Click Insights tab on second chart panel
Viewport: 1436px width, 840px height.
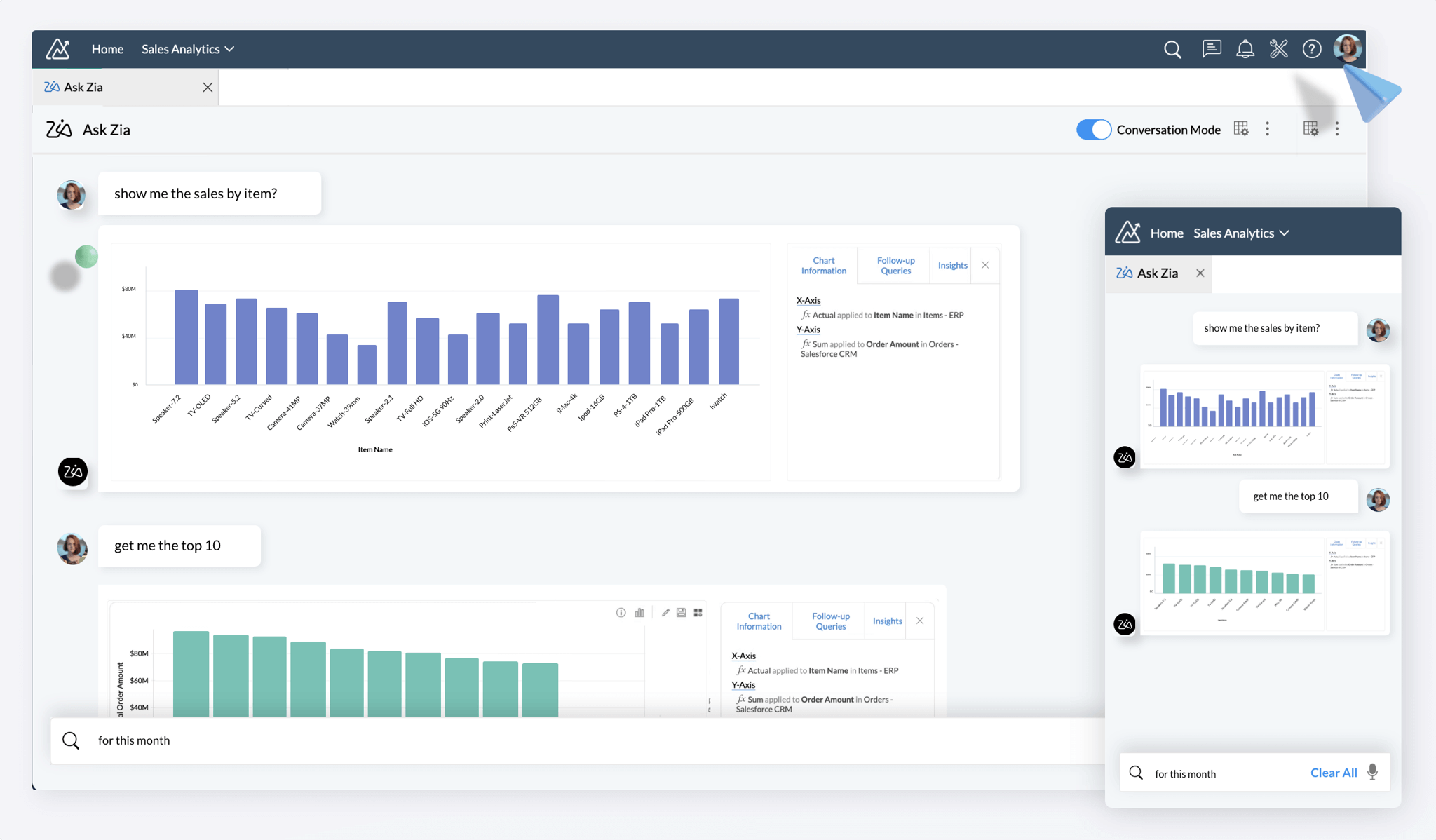[x=887, y=620]
